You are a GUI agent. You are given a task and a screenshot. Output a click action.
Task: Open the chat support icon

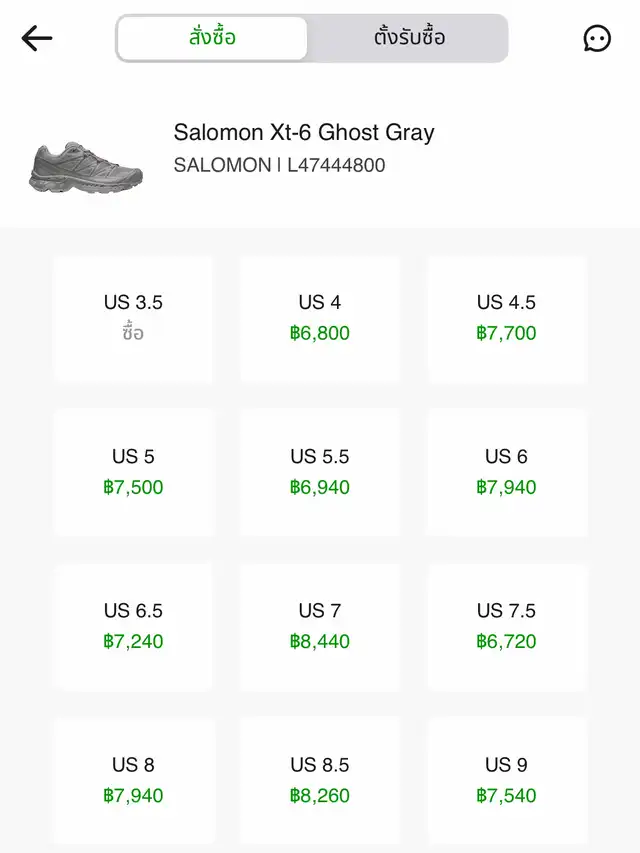pyautogui.click(x=597, y=38)
